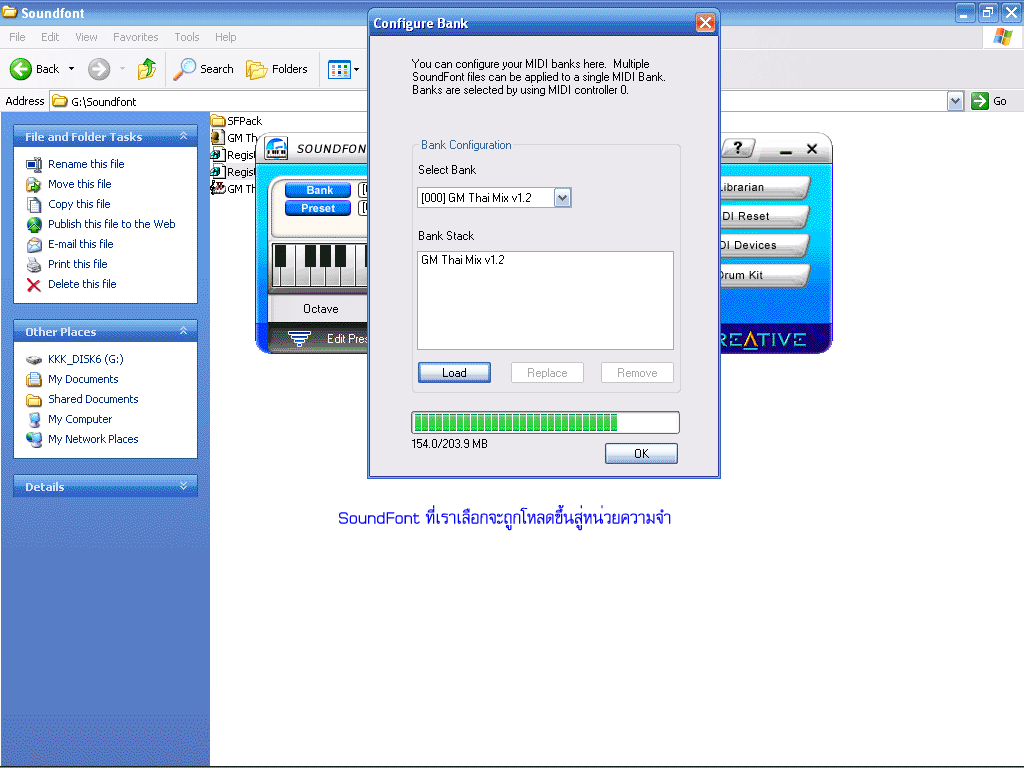Click the SoundFont help question mark
1024x768 pixels.
tap(738, 148)
